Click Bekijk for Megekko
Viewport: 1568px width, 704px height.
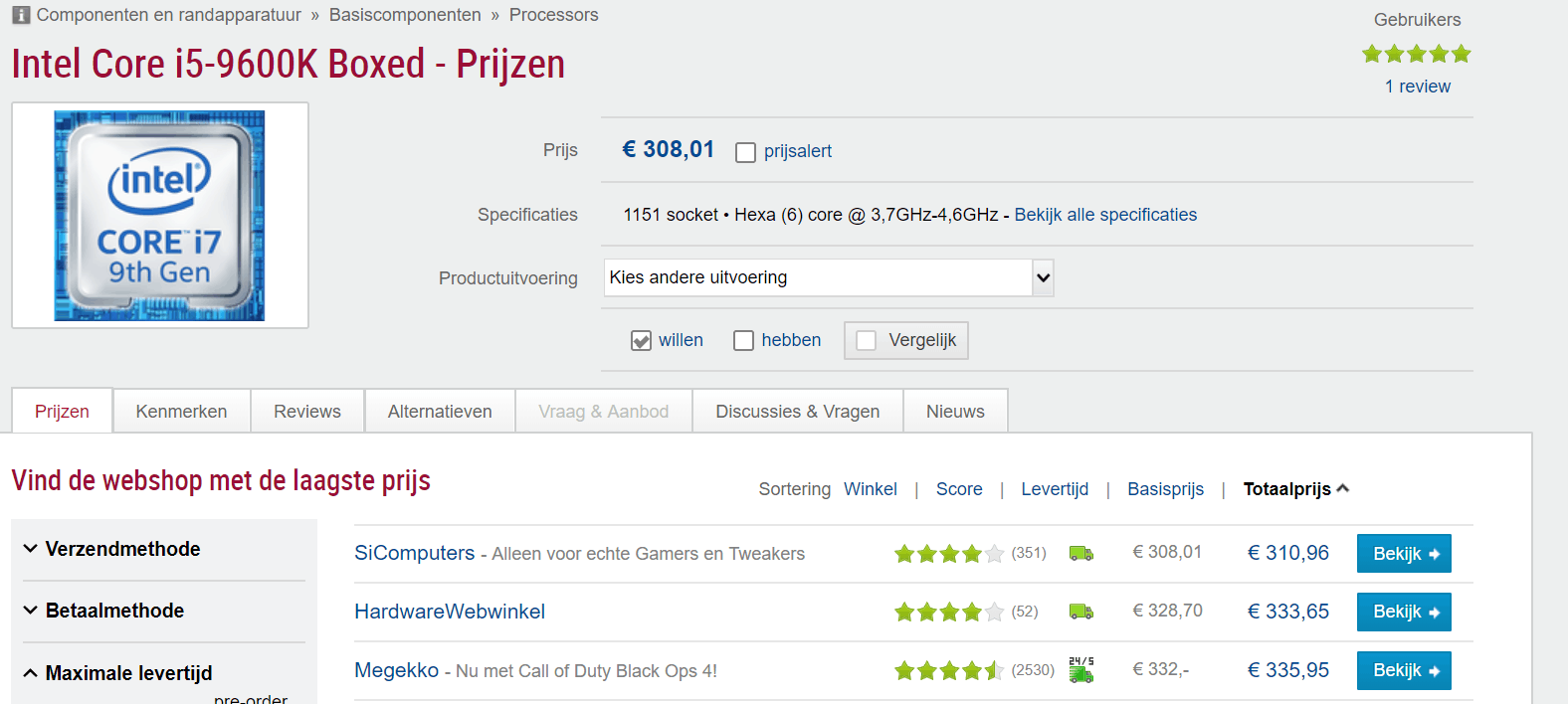(1404, 670)
